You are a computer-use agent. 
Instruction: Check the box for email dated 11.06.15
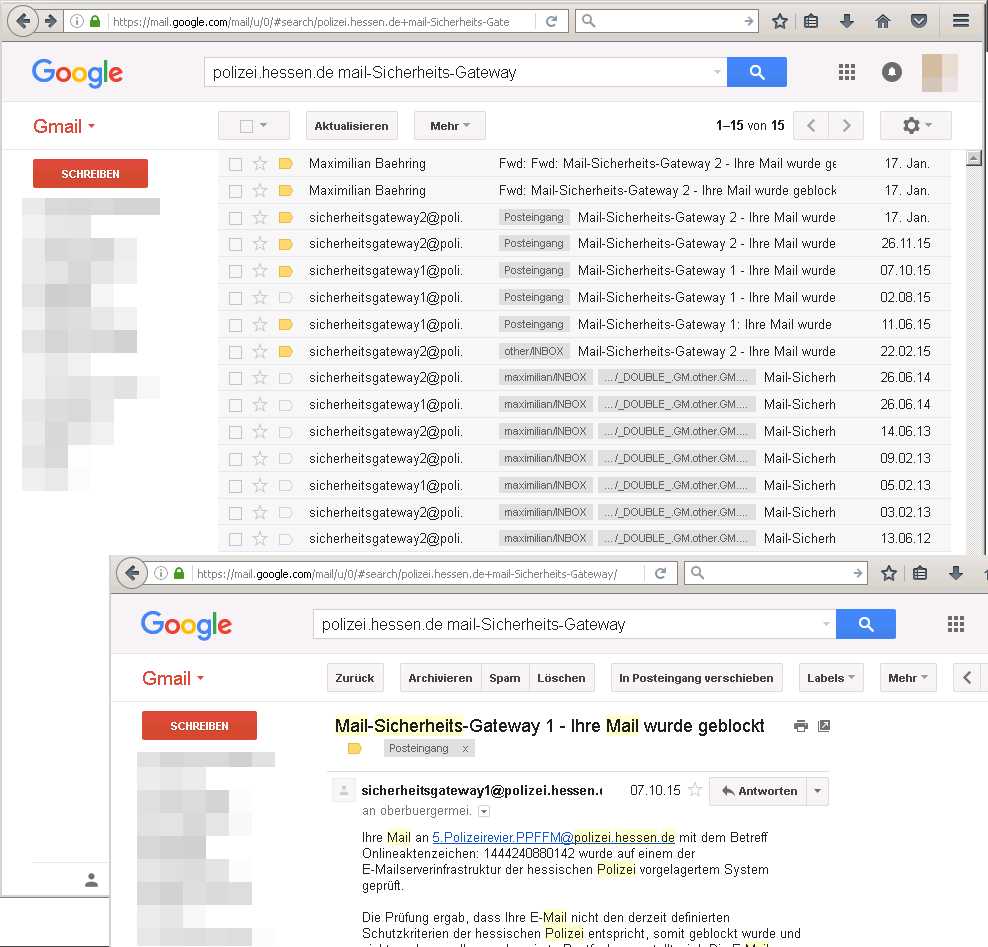235,325
